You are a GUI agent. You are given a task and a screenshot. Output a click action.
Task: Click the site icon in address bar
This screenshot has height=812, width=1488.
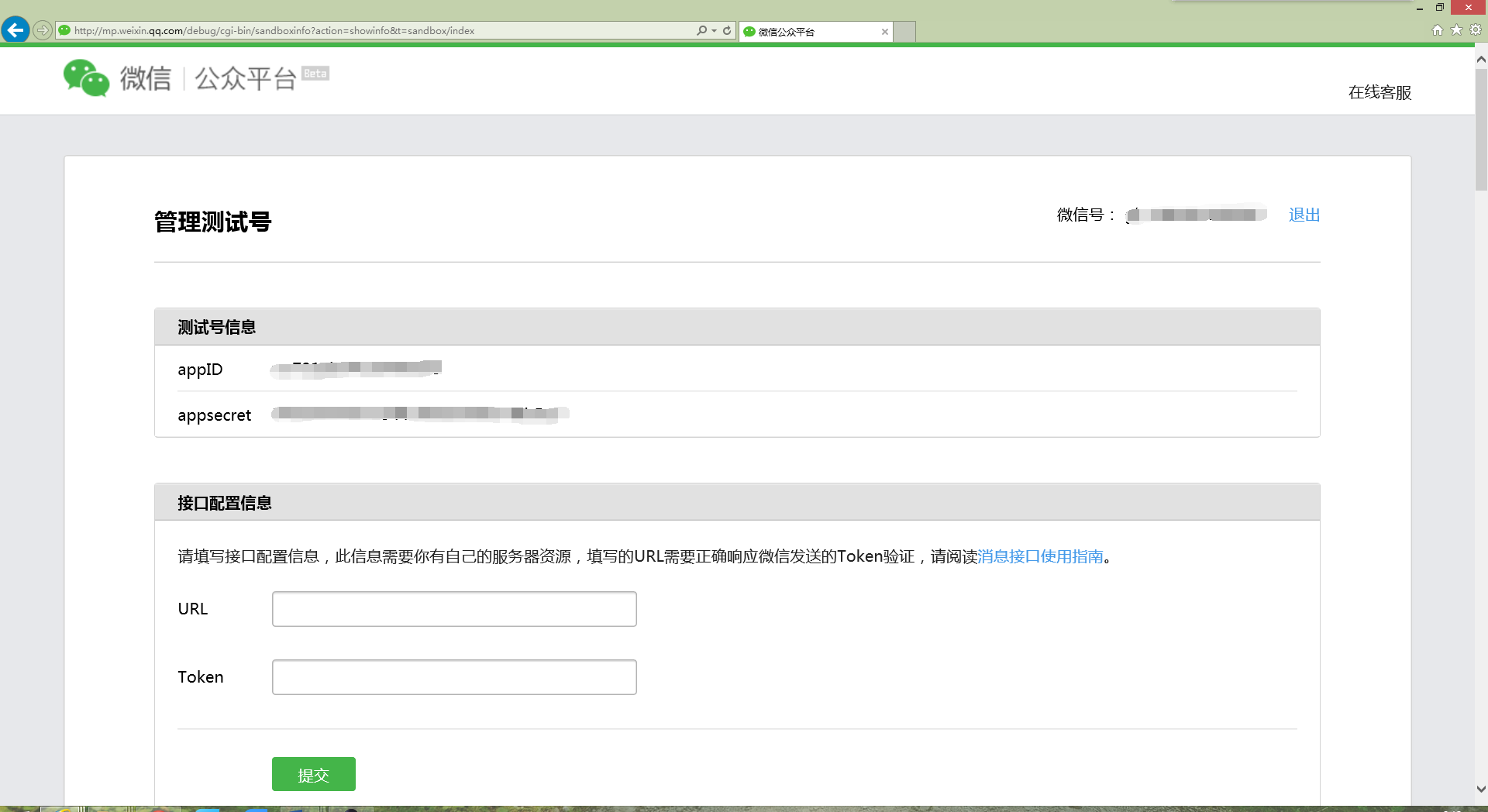tap(65, 31)
